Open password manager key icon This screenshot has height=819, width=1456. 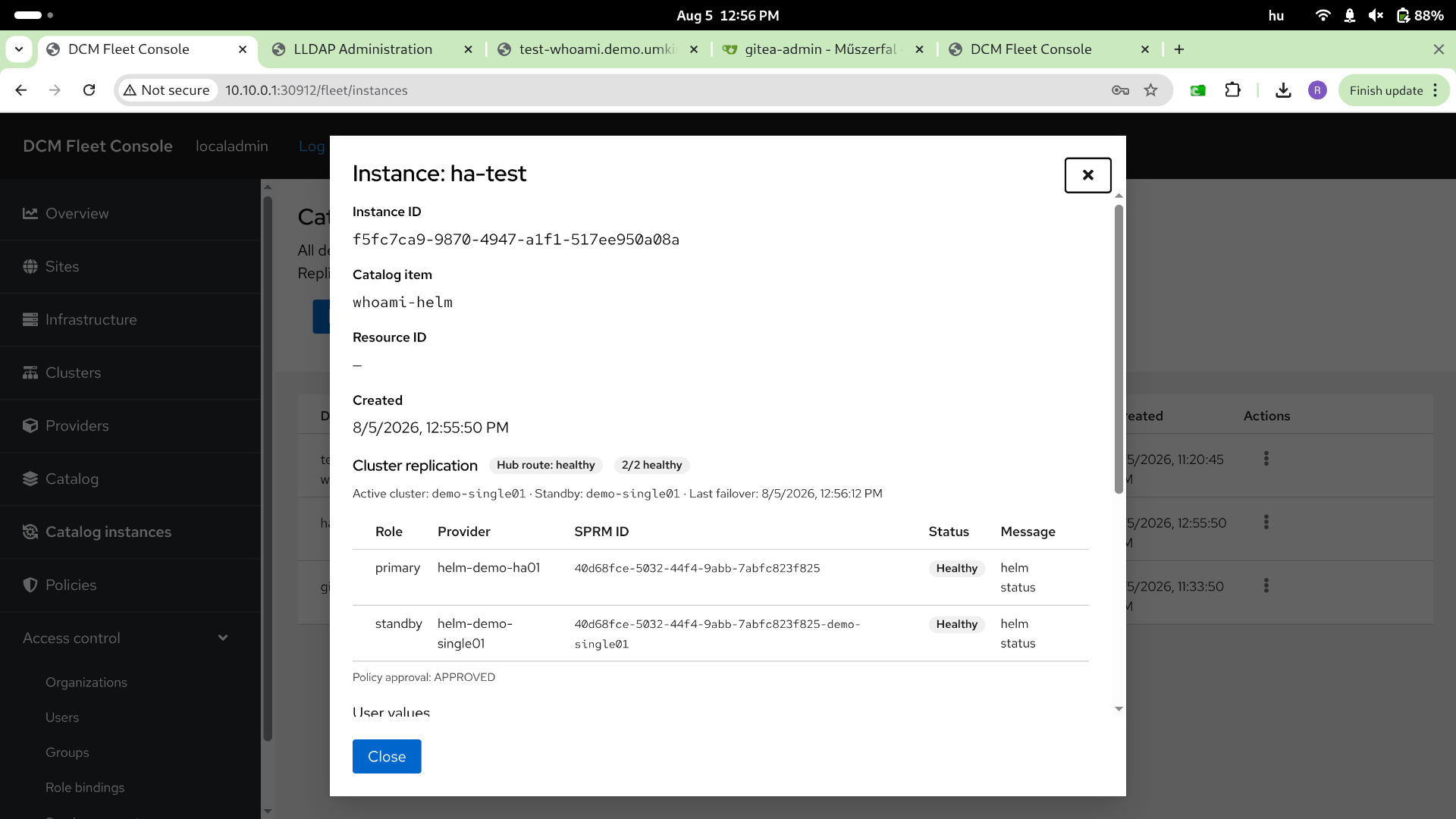click(x=1120, y=90)
